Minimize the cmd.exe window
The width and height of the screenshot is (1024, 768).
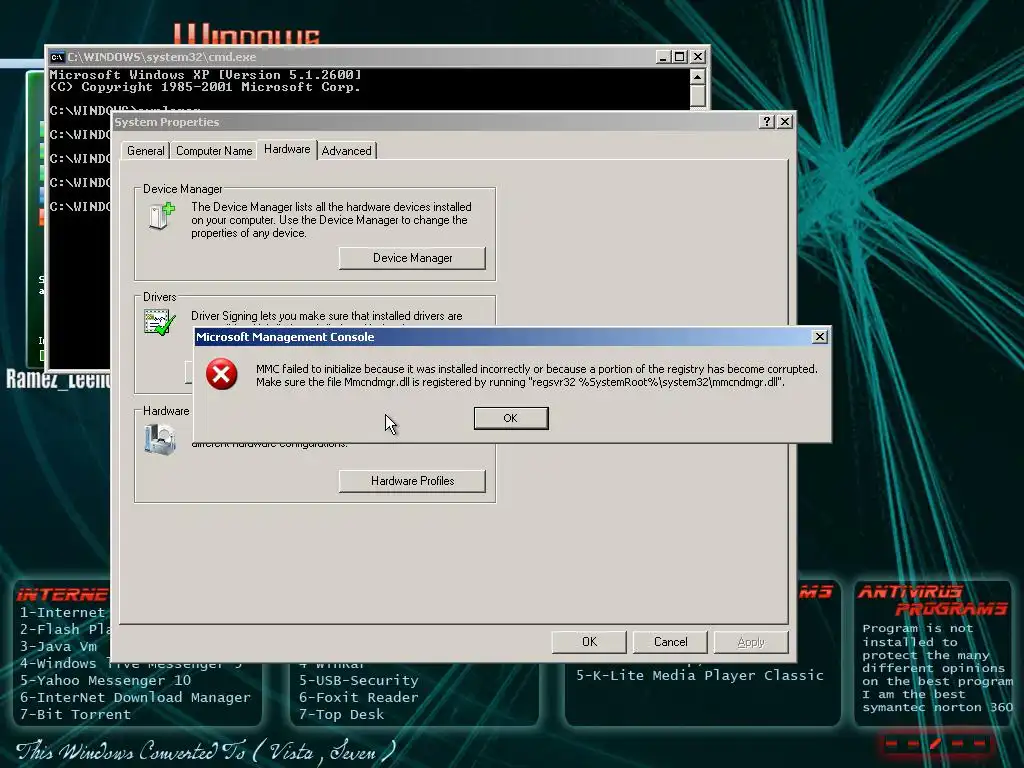pos(663,57)
